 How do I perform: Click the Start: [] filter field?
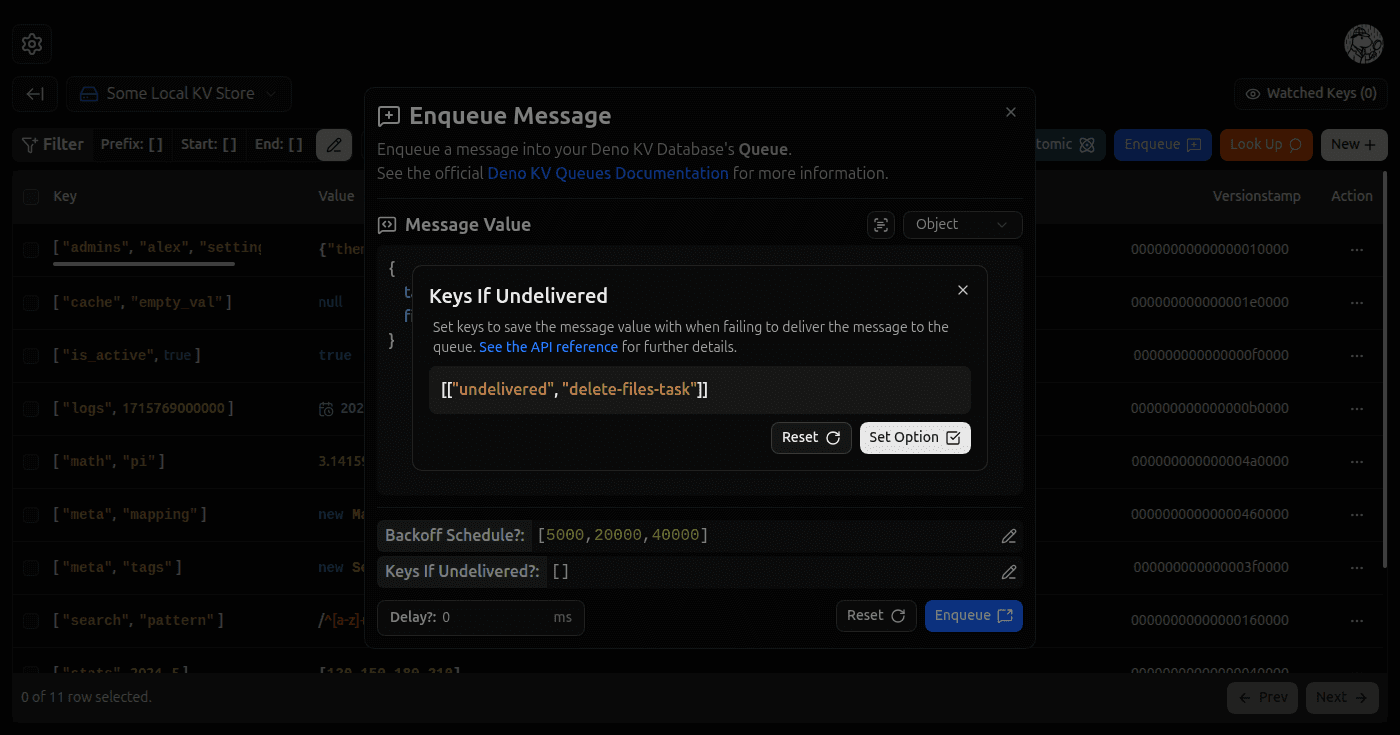pos(209,145)
